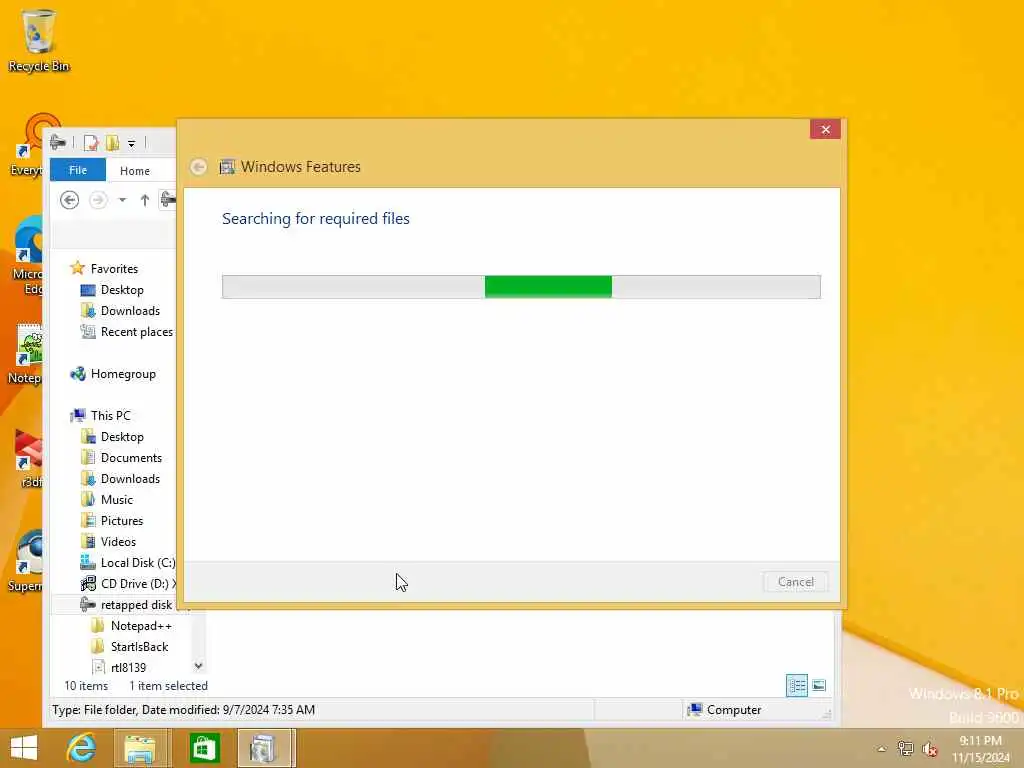Open the File tab in Explorer
This screenshot has width=1024, height=768.
78,170
